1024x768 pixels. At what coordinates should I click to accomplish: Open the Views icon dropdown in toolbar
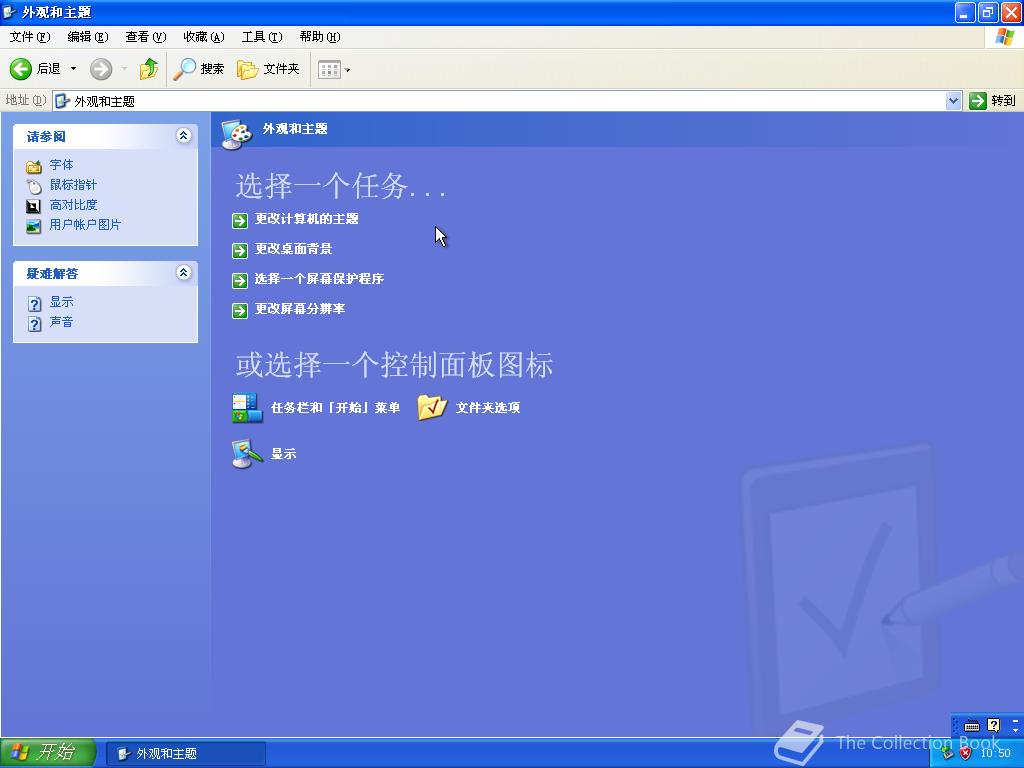pos(334,69)
